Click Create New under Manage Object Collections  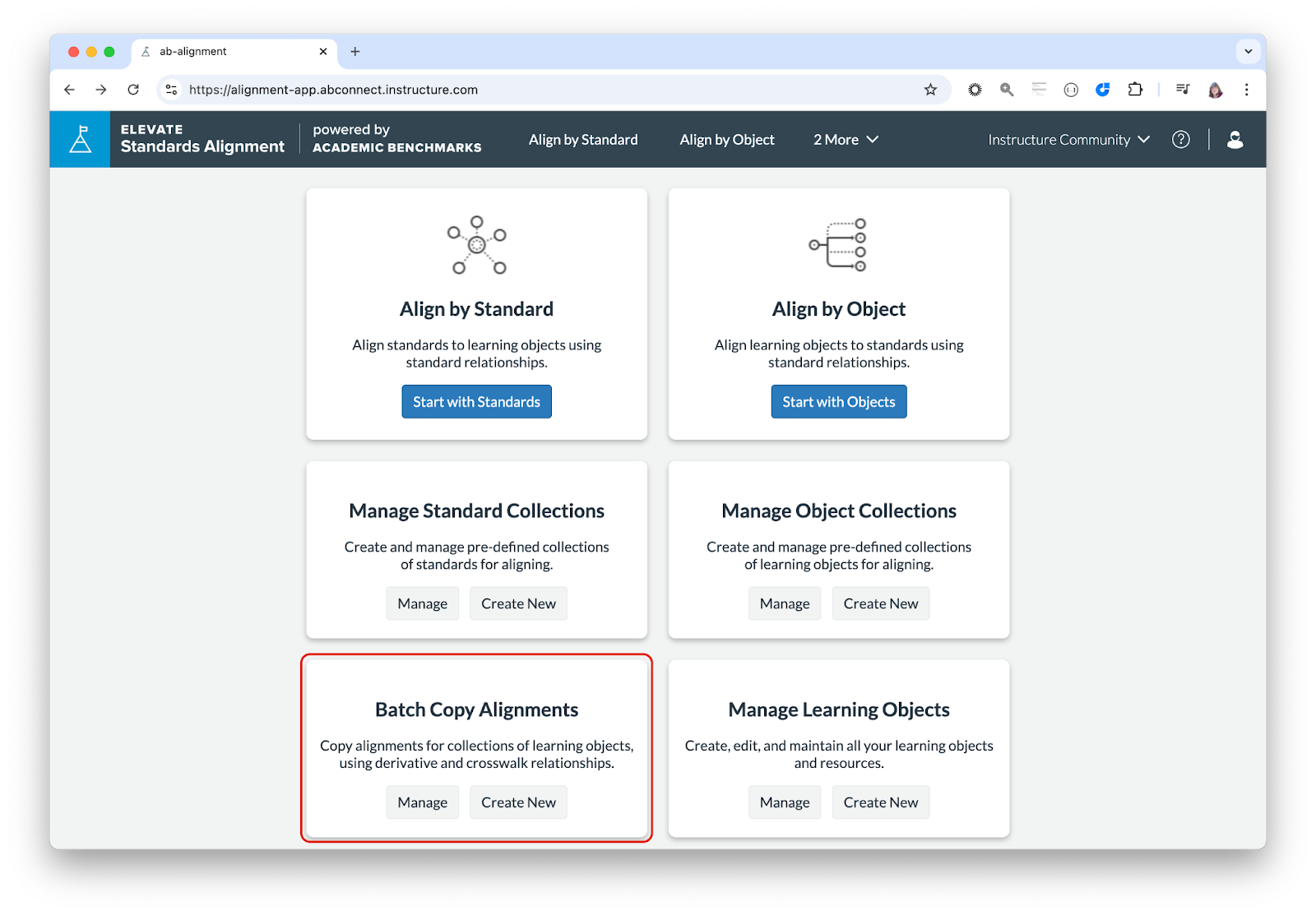881,603
